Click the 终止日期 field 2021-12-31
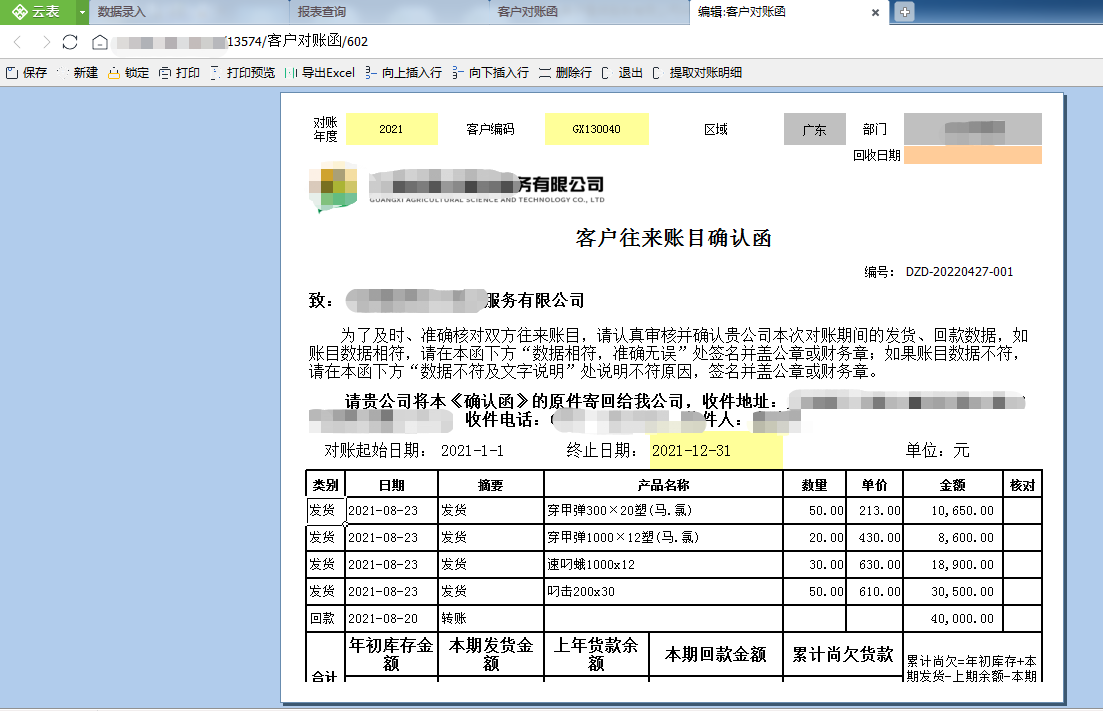 tap(715, 451)
